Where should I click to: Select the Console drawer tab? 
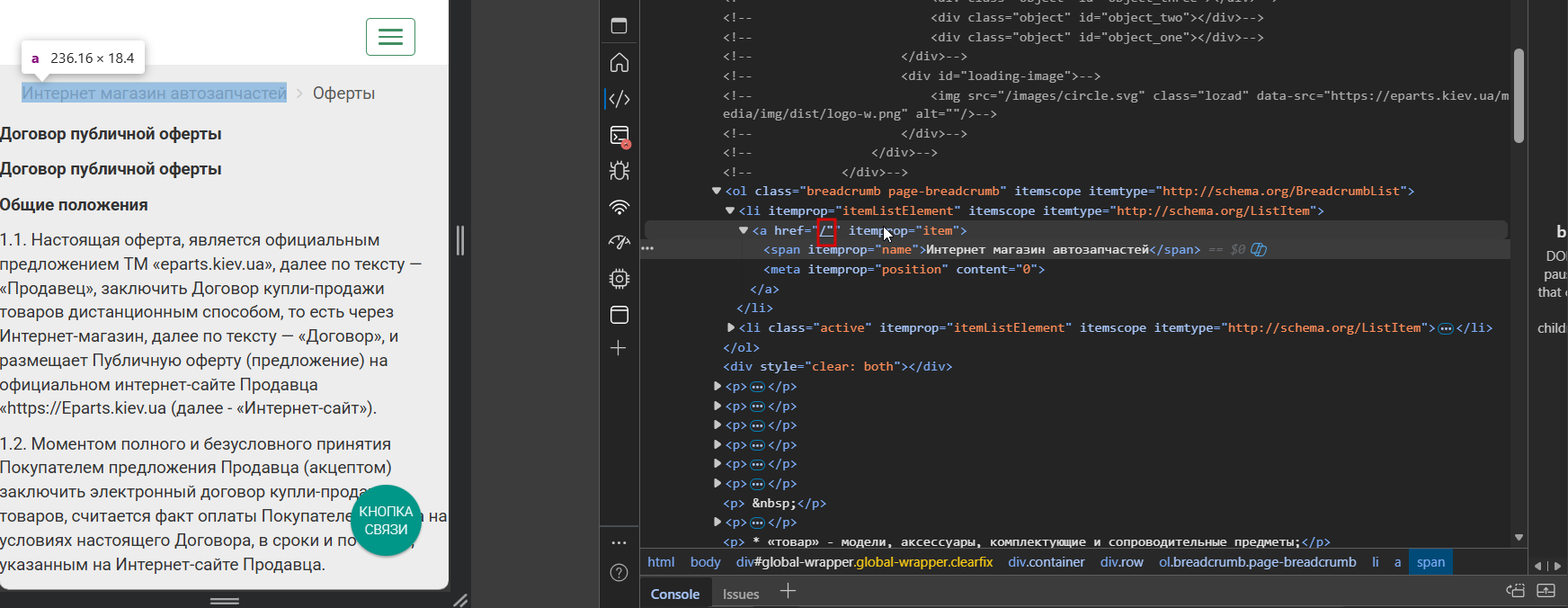pyautogui.click(x=674, y=594)
